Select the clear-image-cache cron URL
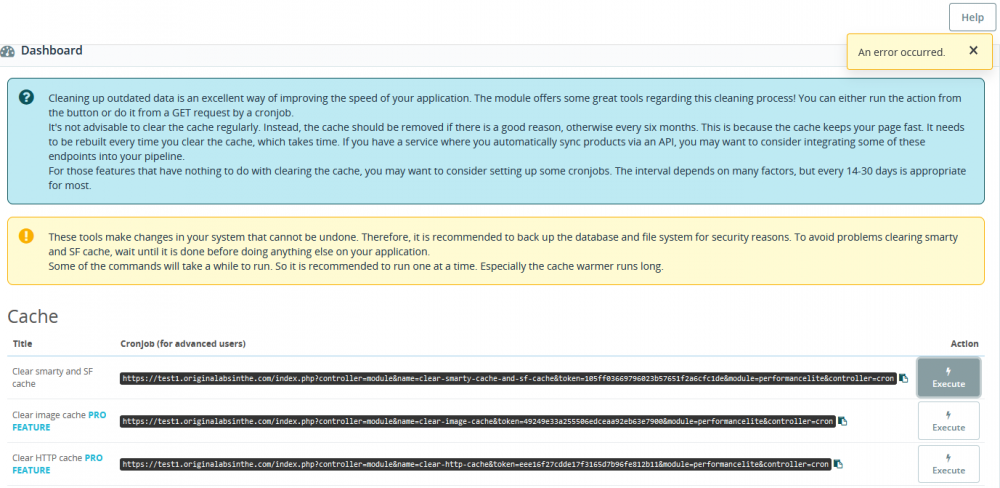1000x488 pixels. click(x=478, y=421)
